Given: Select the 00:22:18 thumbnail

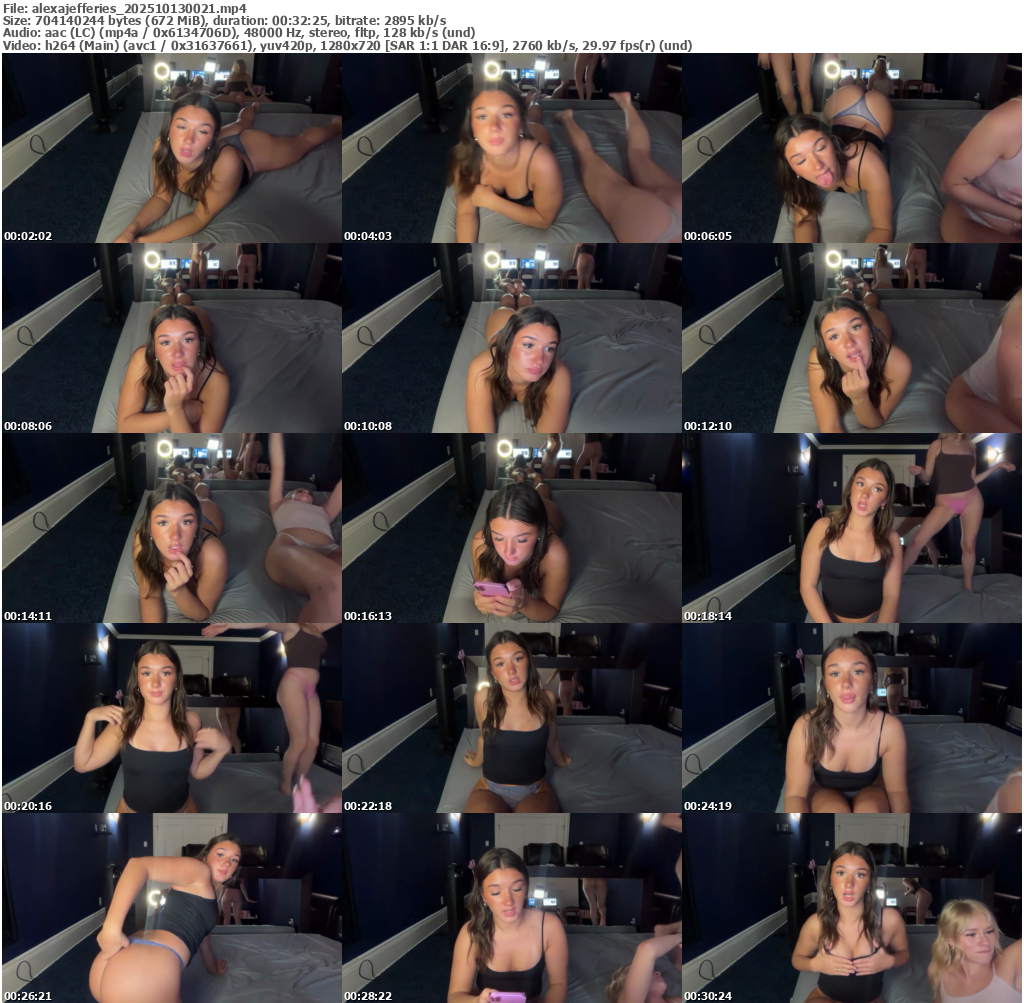Looking at the screenshot, I should (511, 718).
